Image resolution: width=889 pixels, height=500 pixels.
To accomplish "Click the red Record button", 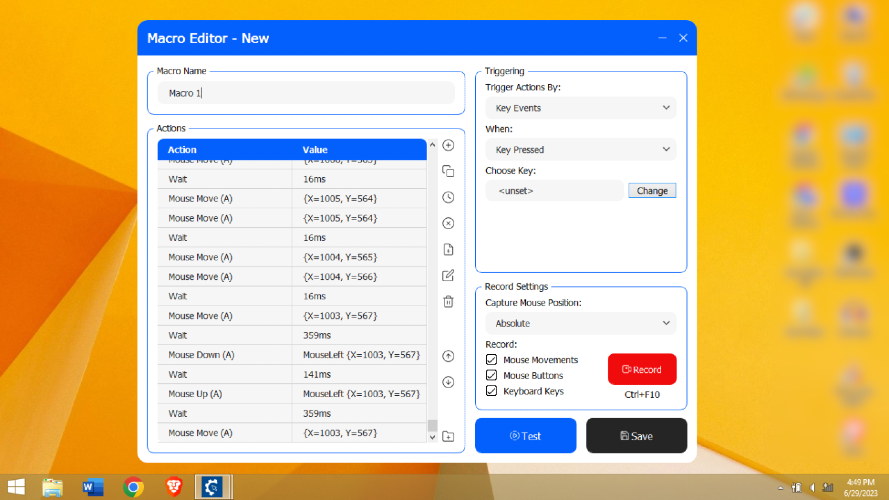I will click(642, 369).
